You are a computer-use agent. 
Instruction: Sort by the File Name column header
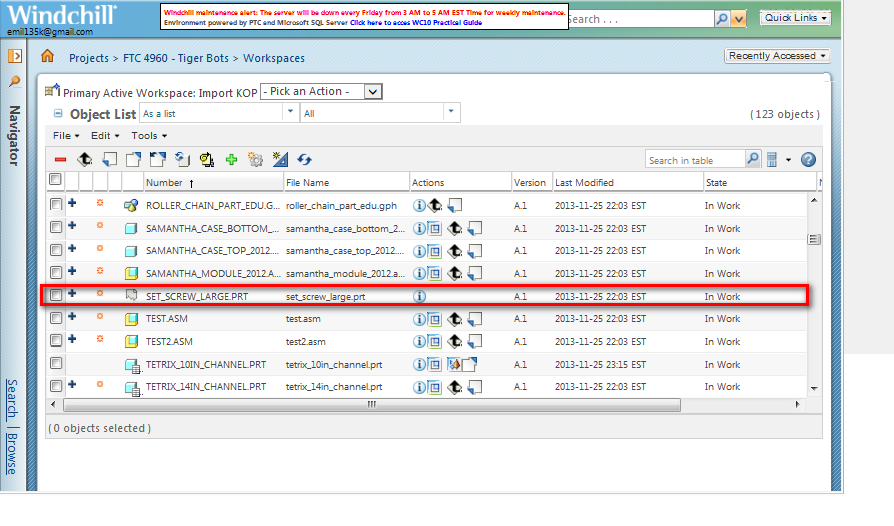[307, 182]
